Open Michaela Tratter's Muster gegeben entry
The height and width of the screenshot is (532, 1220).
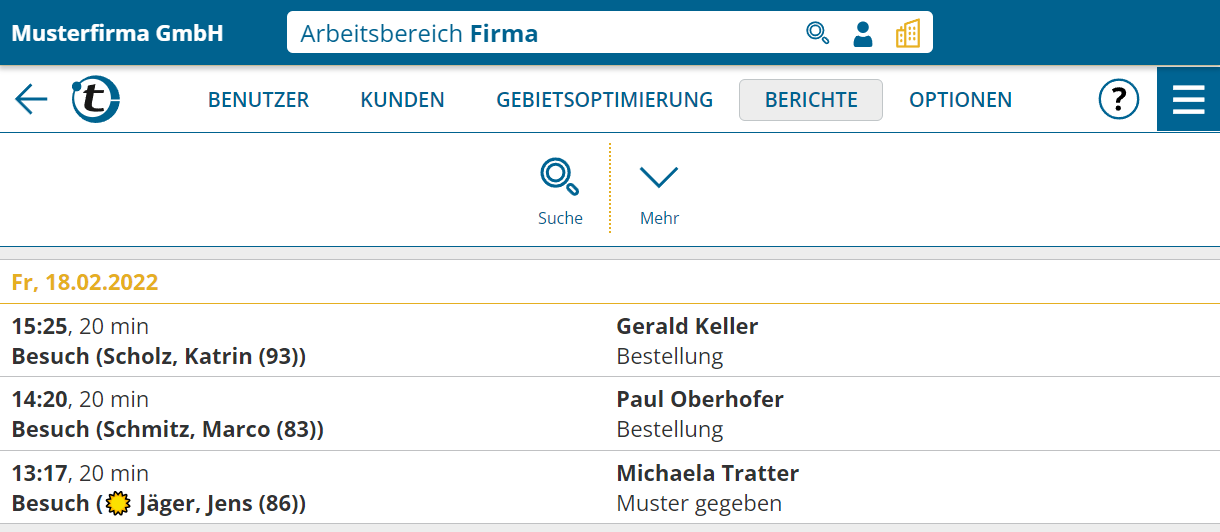coord(610,488)
